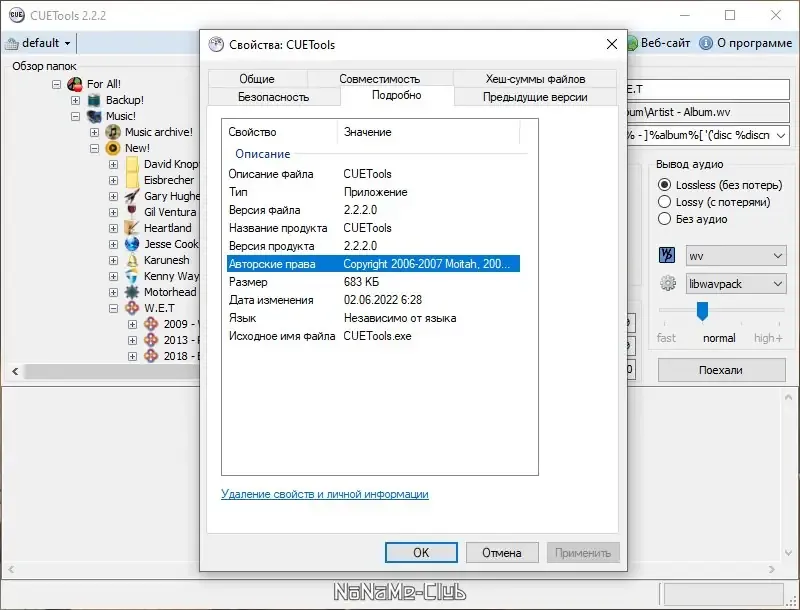The height and width of the screenshot is (610, 800).
Task: Open encoder settings gear icon
Action: click(x=667, y=283)
